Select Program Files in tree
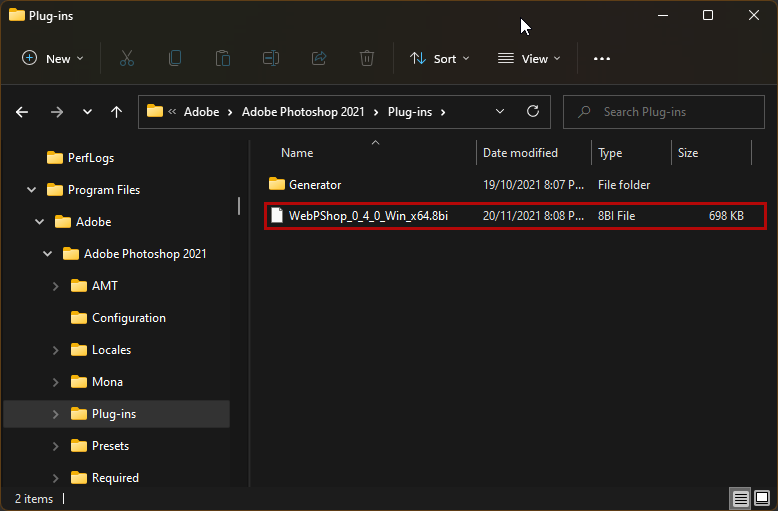This screenshot has width=778, height=511. (x=104, y=190)
